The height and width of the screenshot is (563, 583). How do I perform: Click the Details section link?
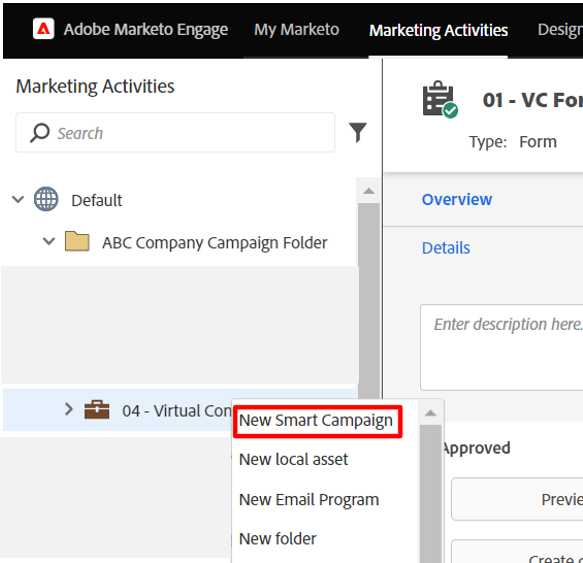pos(446,248)
